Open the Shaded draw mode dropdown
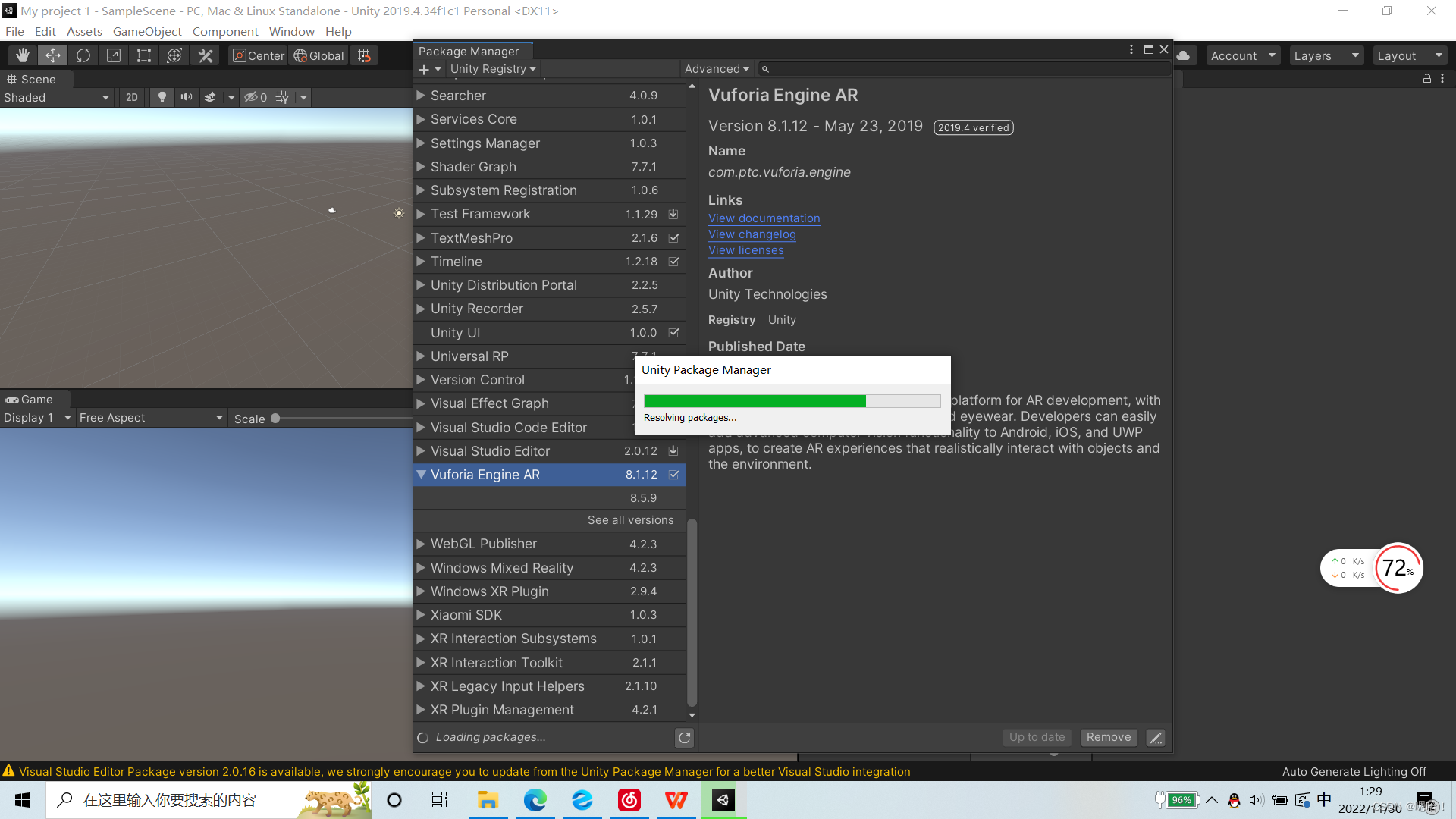1456x819 pixels. click(x=57, y=97)
